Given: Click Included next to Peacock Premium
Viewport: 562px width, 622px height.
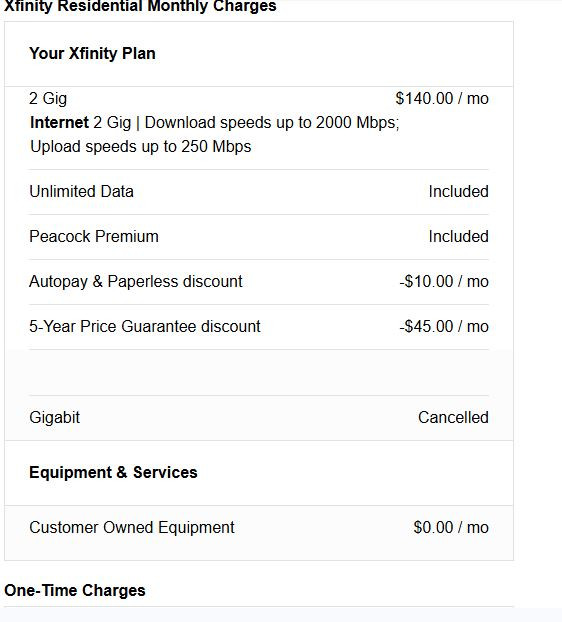Looking at the screenshot, I should [458, 236].
